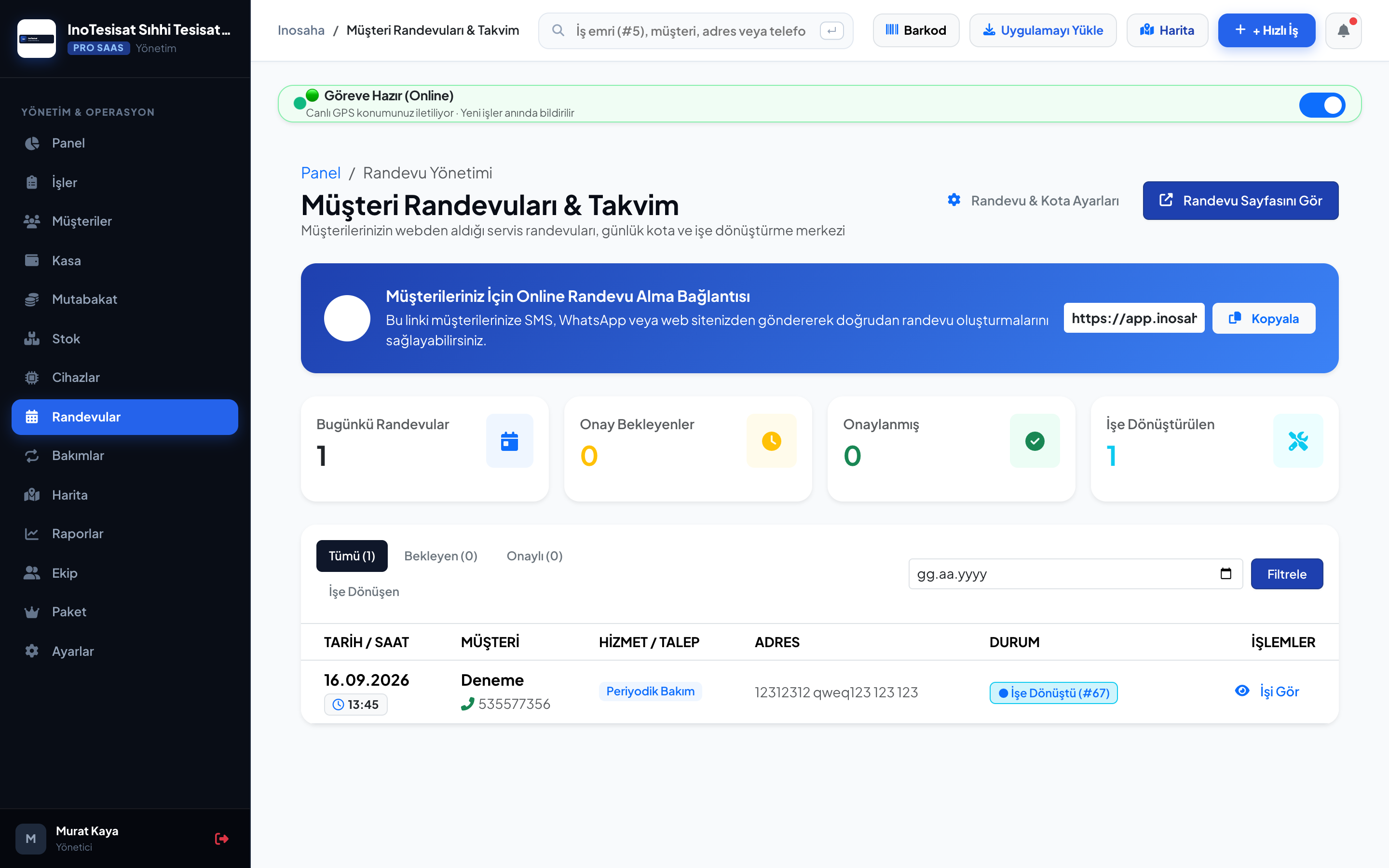Click Uygulamayı Yükle button
Screen dimensions: 1389x868
pos(1043,30)
